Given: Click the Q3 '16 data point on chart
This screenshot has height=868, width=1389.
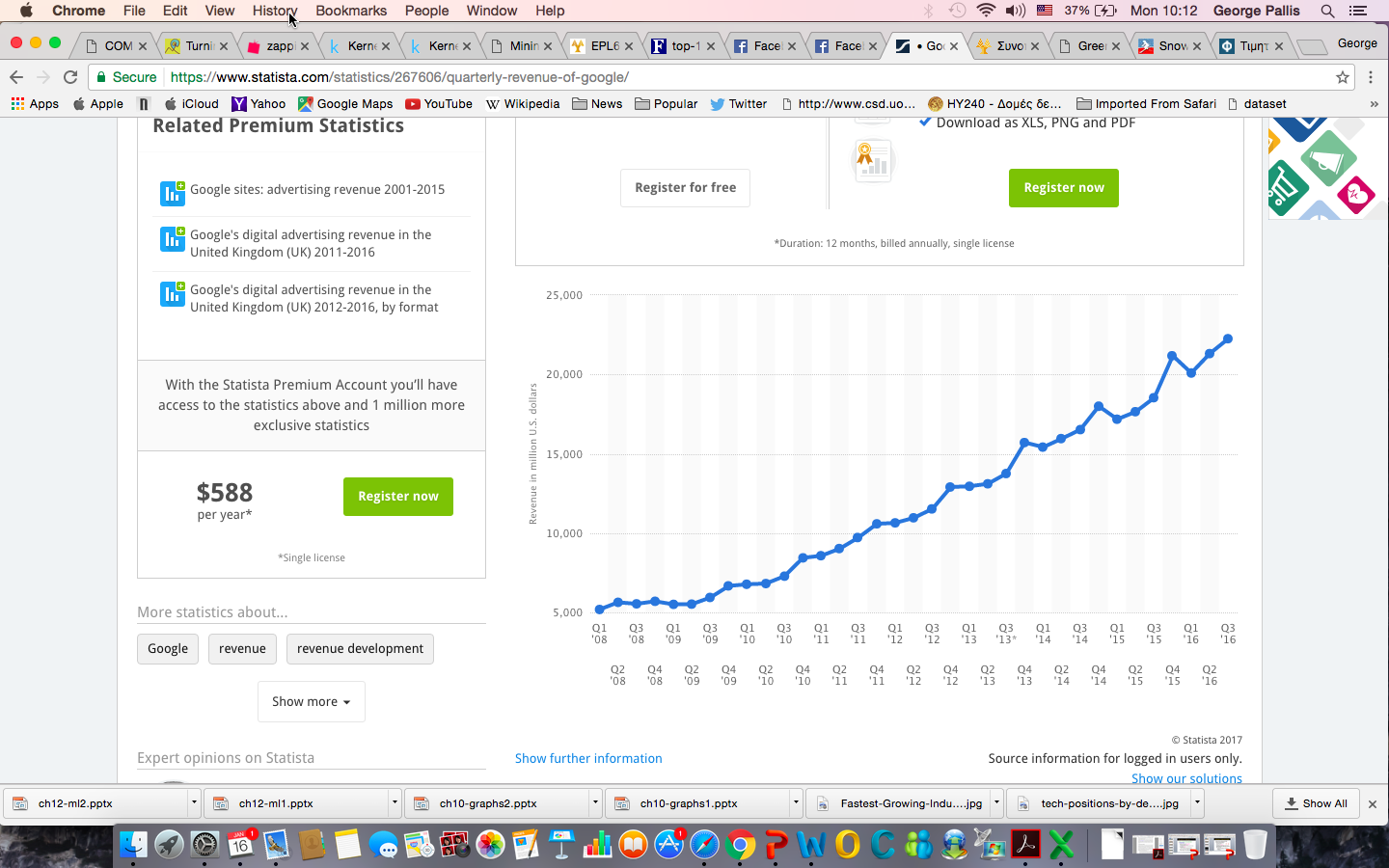Looking at the screenshot, I should coord(1228,339).
